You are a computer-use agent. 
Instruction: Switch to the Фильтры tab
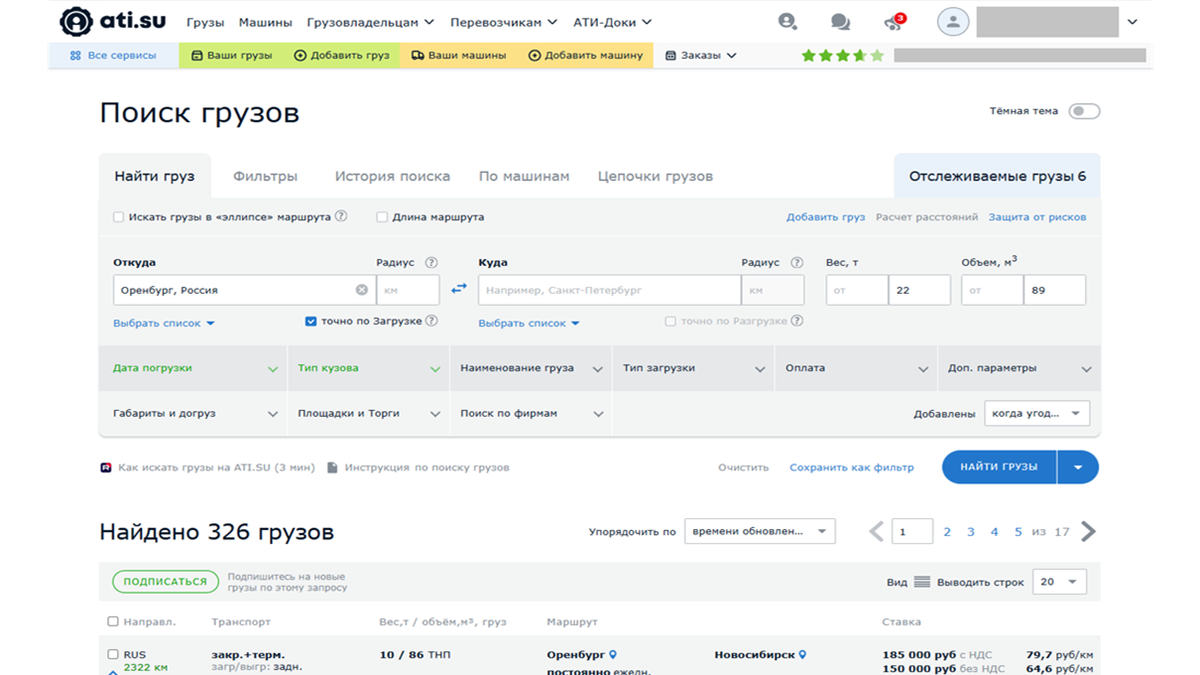click(265, 176)
